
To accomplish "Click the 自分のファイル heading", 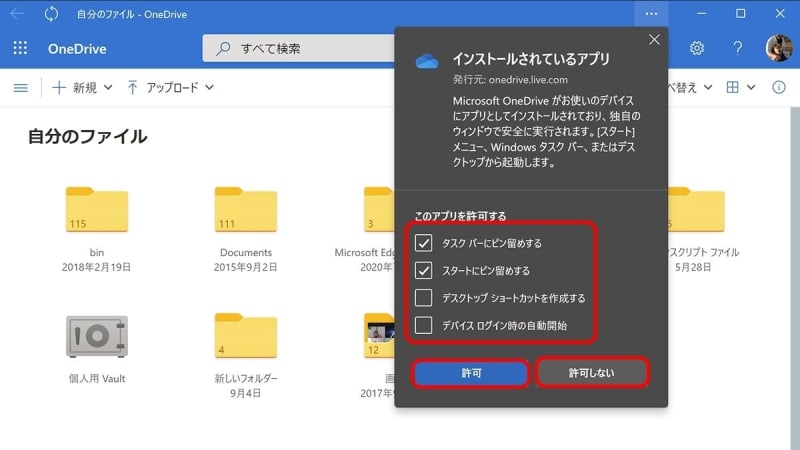I will click(x=87, y=137).
